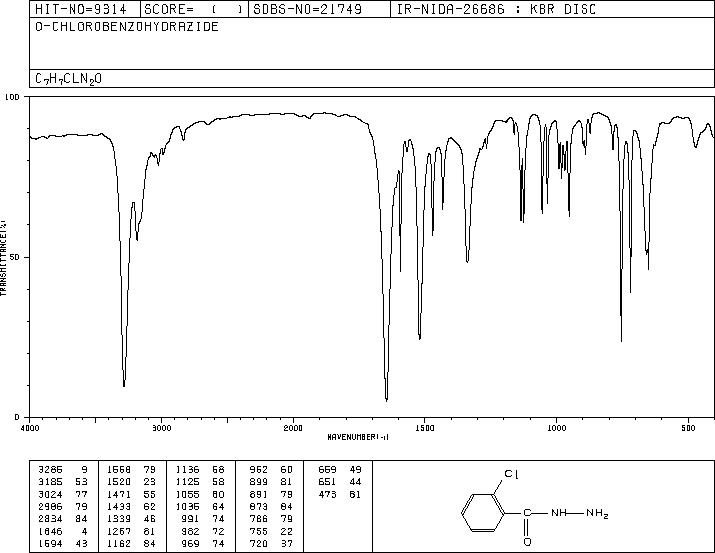
Task: Click the O-CHLOROBENZOHYDRAZIDE compound name
Action: pos(127,27)
